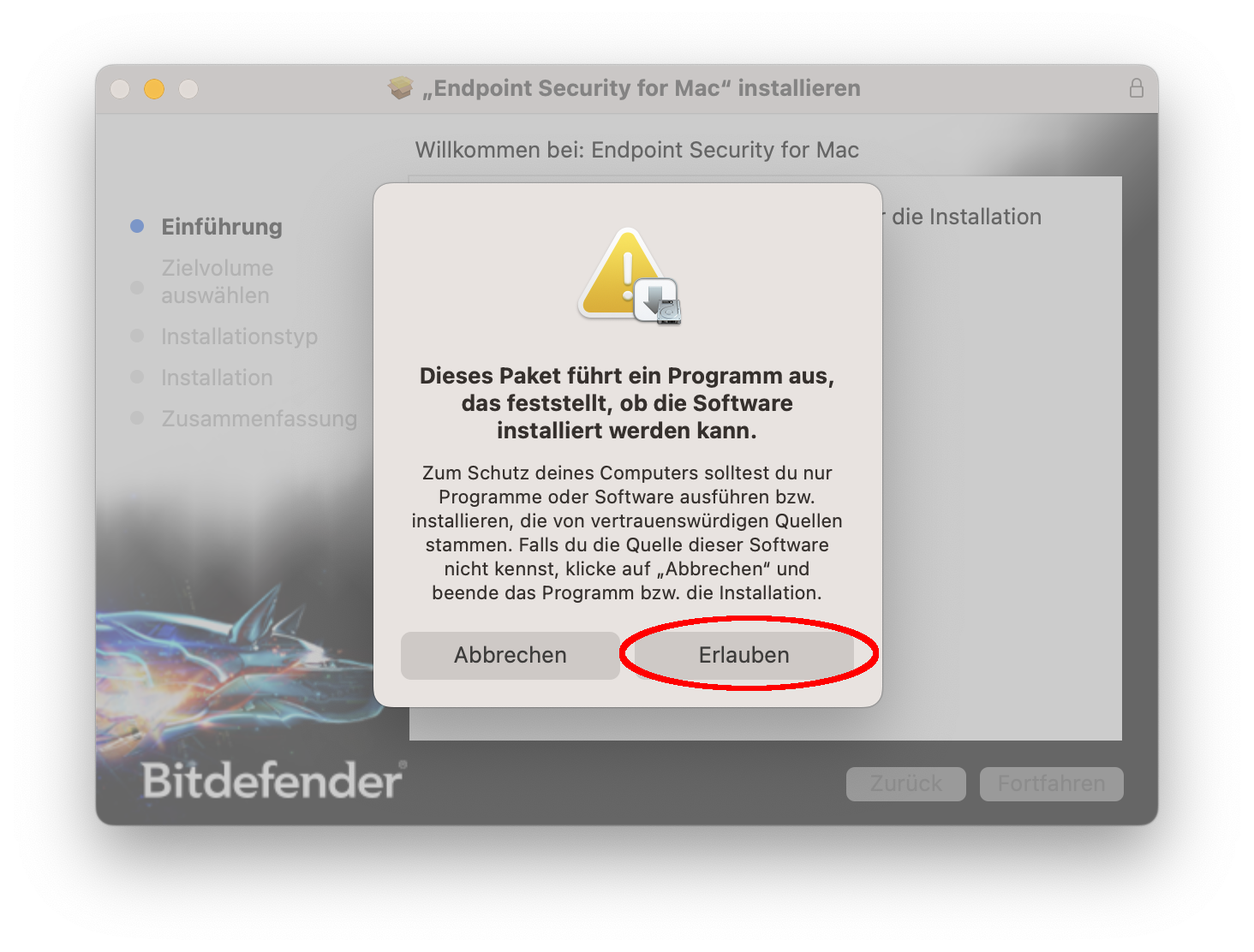1254x952 pixels.
Task: Click the window title text
Action: [642, 88]
